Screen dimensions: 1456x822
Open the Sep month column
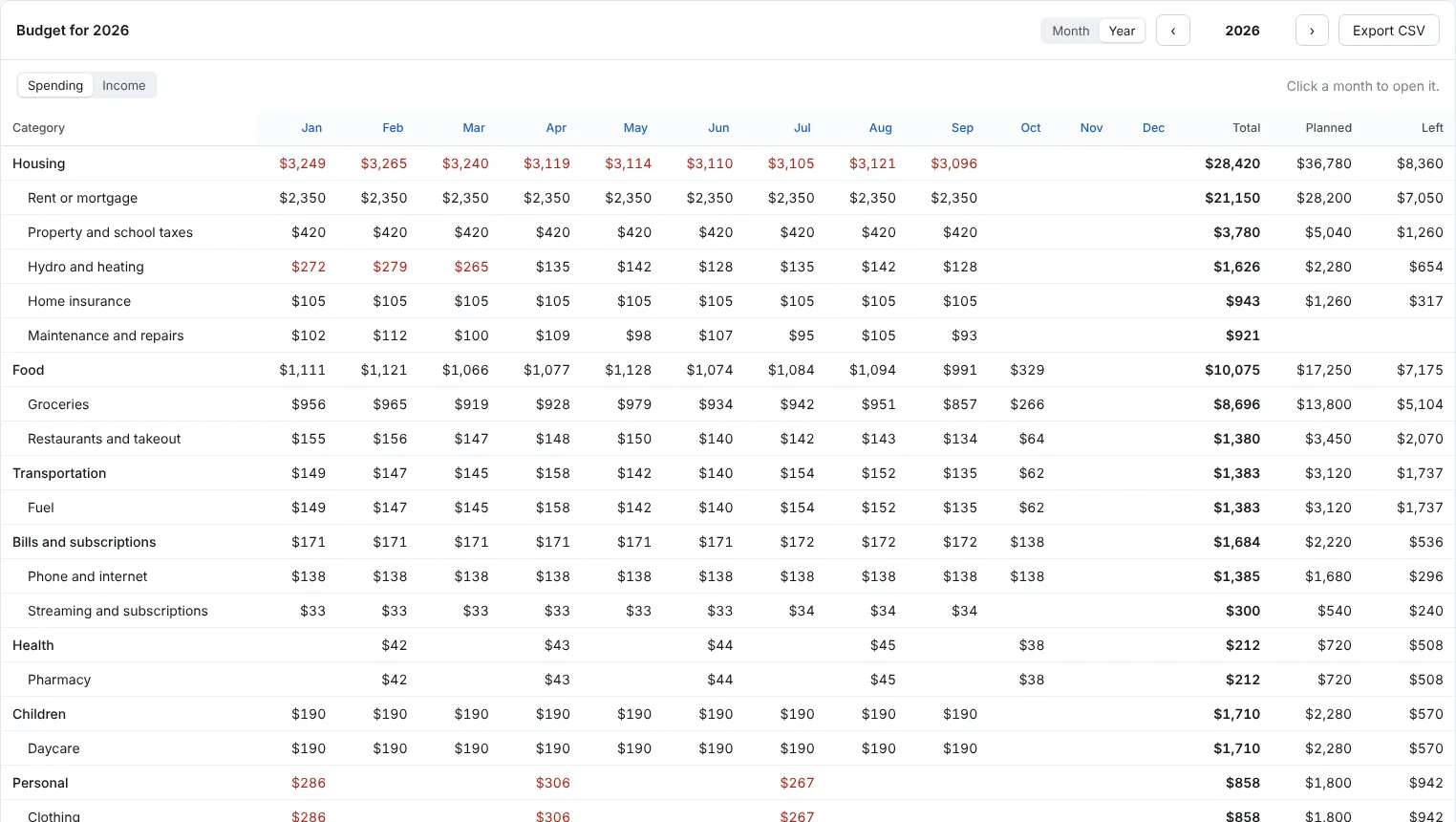tap(962, 127)
